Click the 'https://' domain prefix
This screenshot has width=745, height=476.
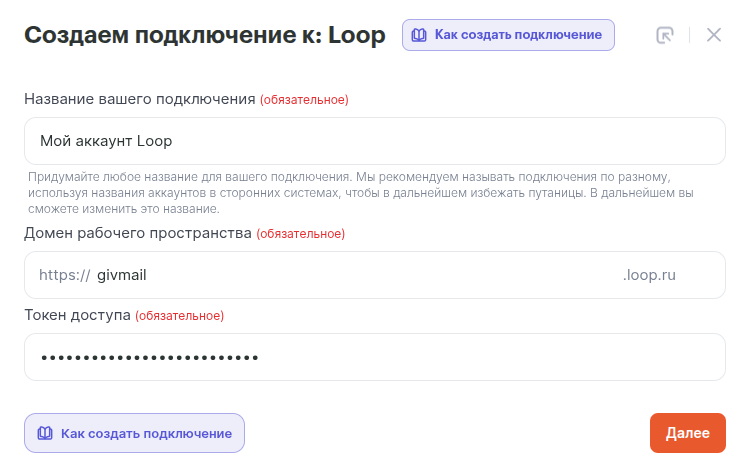[65, 275]
